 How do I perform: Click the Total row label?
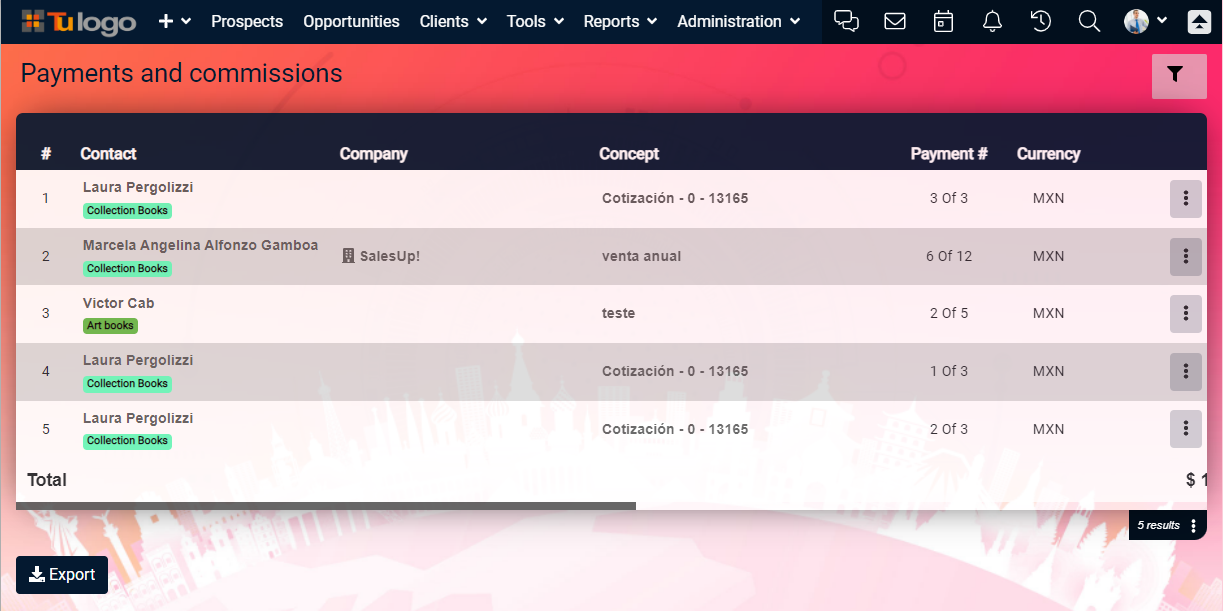pos(47,480)
